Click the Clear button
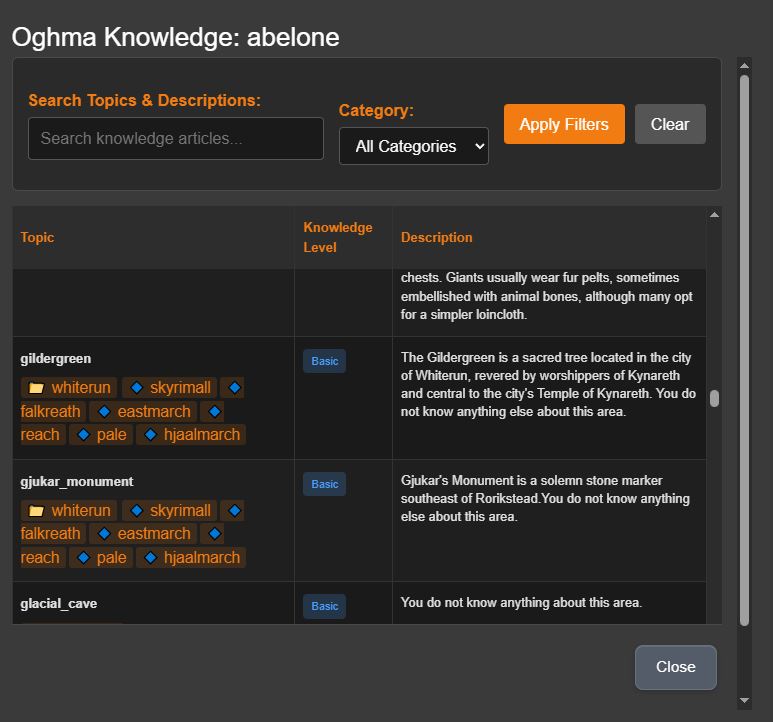The width and height of the screenshot is (773, 722). [x=670, y=124]
